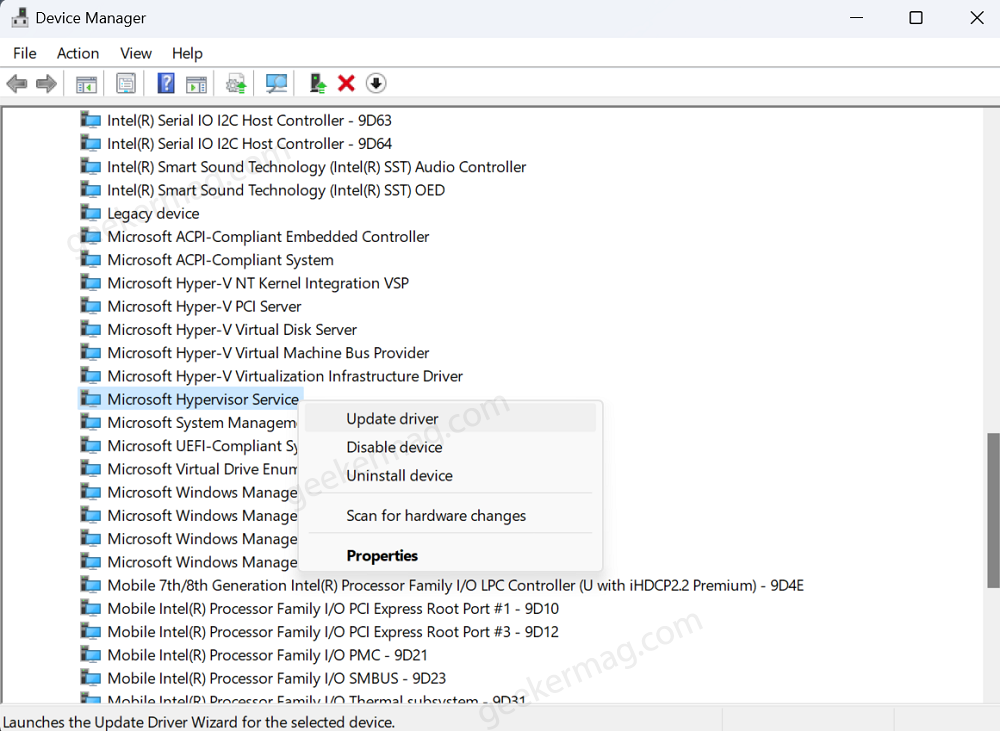
Task: Select Microsoft Hyper-V PCI Server entry
Action: pos(204,307)
